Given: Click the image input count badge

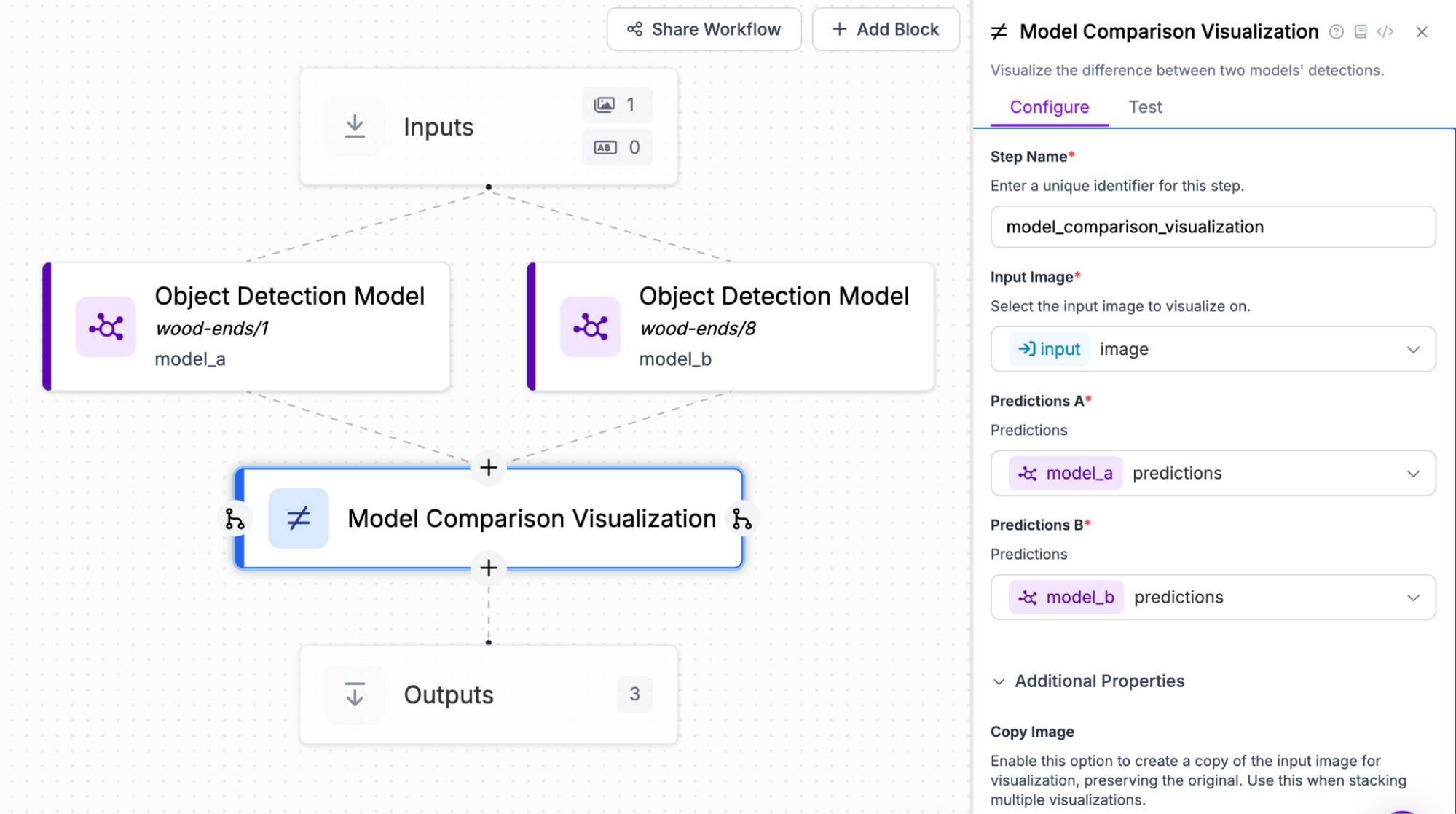Looking at the screenshot, I should (x=616, y=105).
